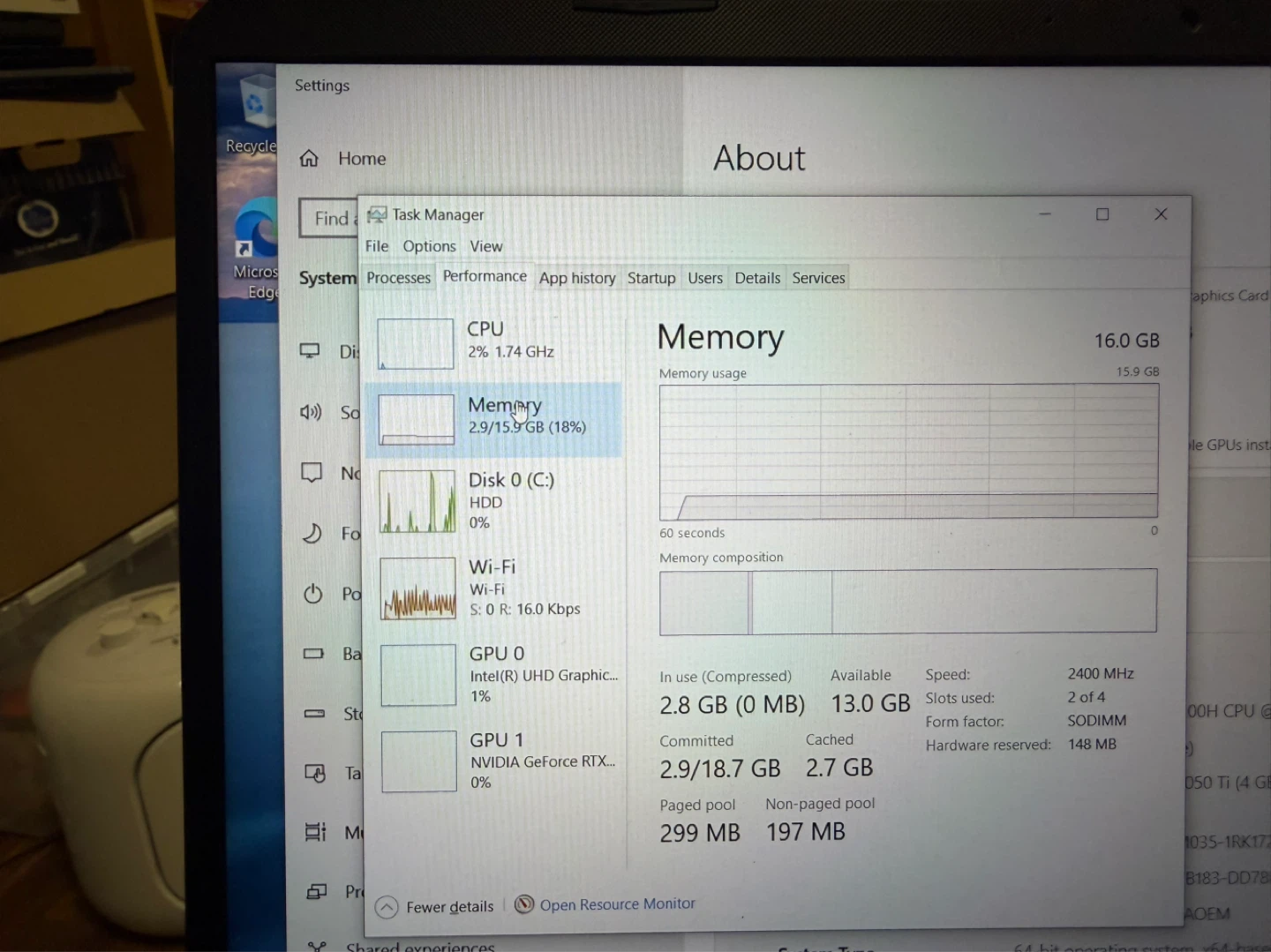Screen dimensions: 1271x952
Task: Click the Notifications icon in Settings sidebar
Action: [312, 473]
